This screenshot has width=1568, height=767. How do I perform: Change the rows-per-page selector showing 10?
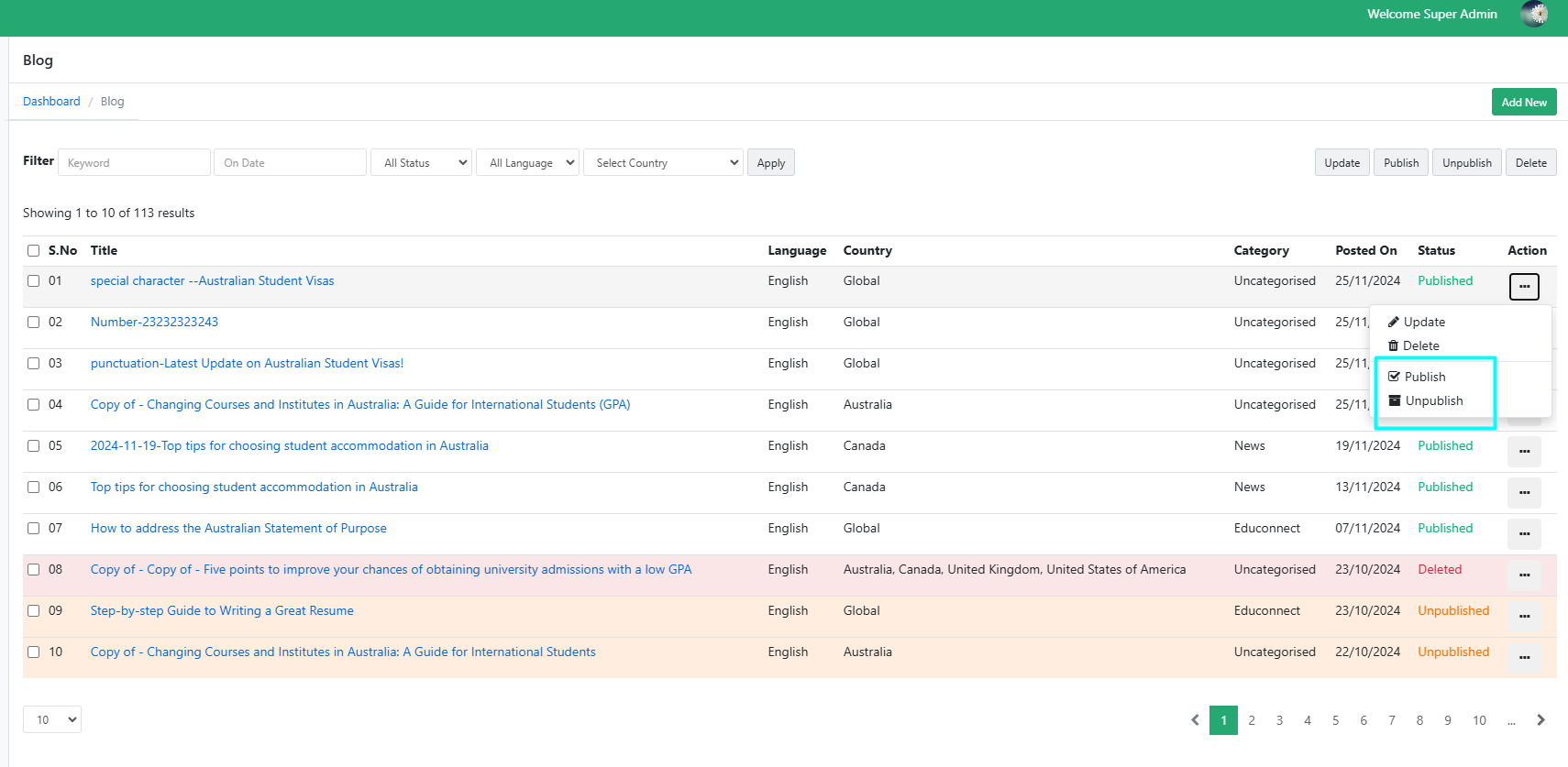click(52, 720)
